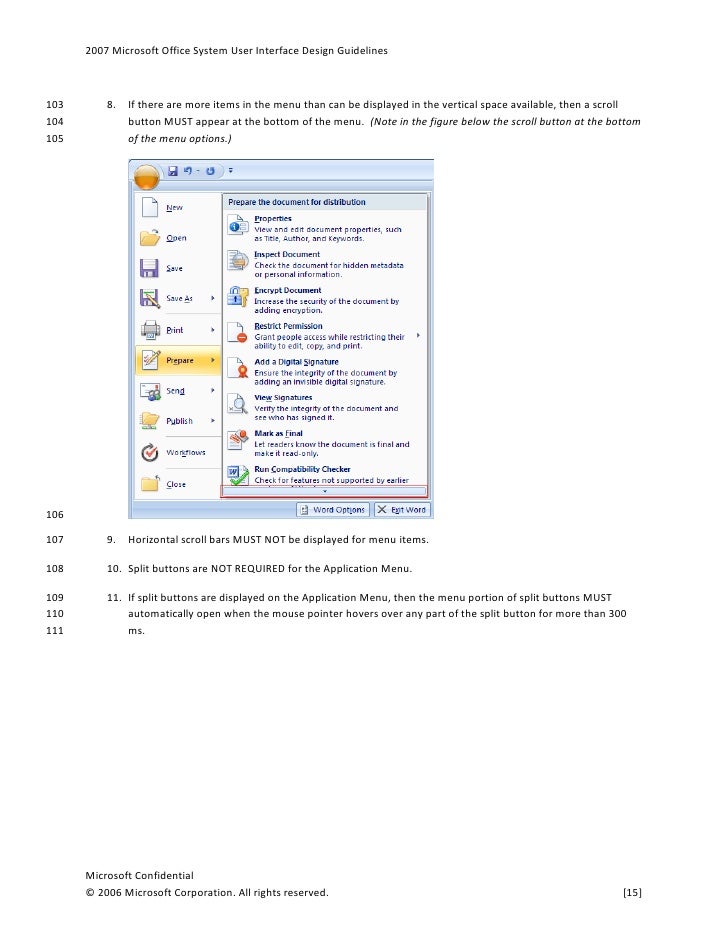Viewport: 728px width, 942px height.
Task: Choose Mark as Final title text
Action: [278, 433]
